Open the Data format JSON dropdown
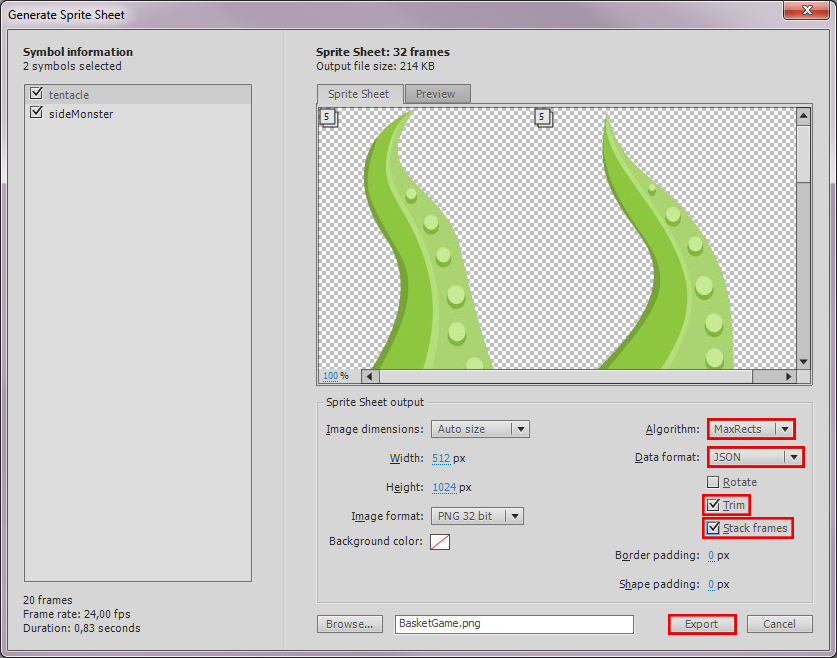 (x=756, y=456)
